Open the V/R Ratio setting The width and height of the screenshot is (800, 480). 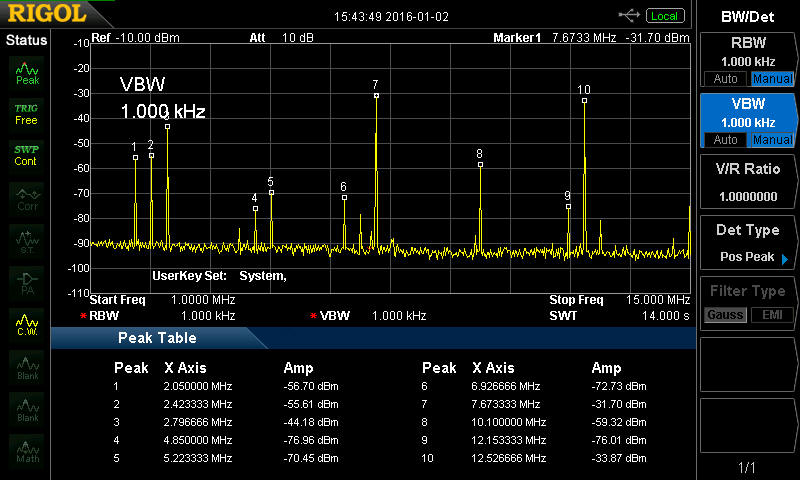pos(747,182)
